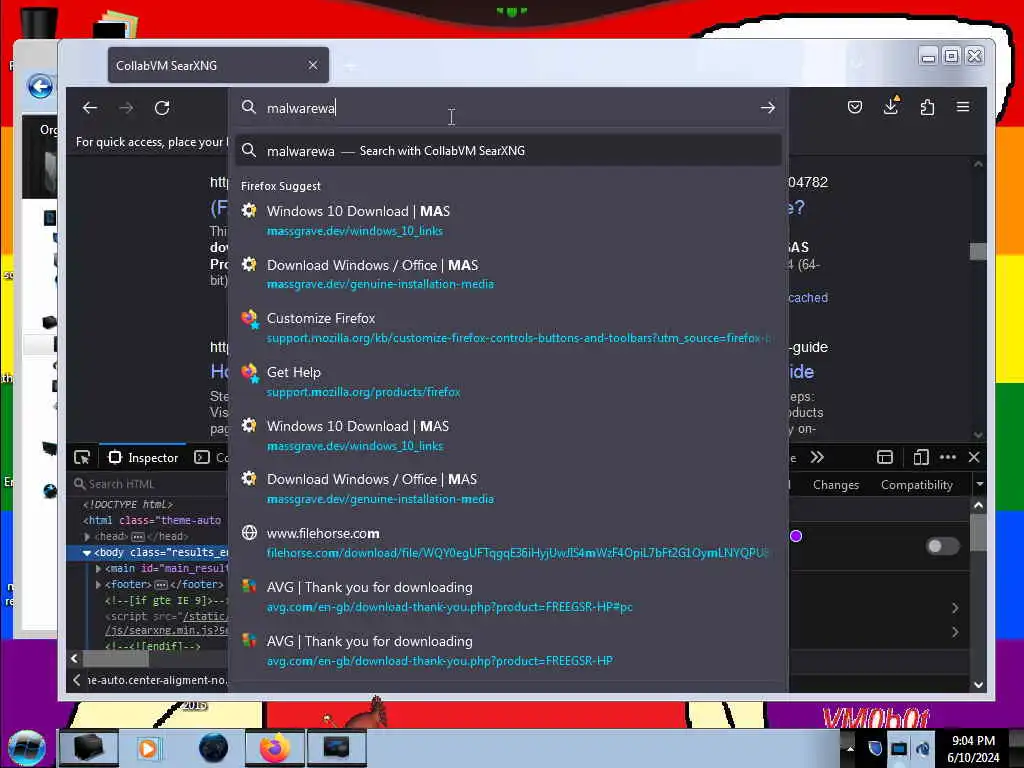
Task: Close the developer tools panel
Action: coord(974,457)
